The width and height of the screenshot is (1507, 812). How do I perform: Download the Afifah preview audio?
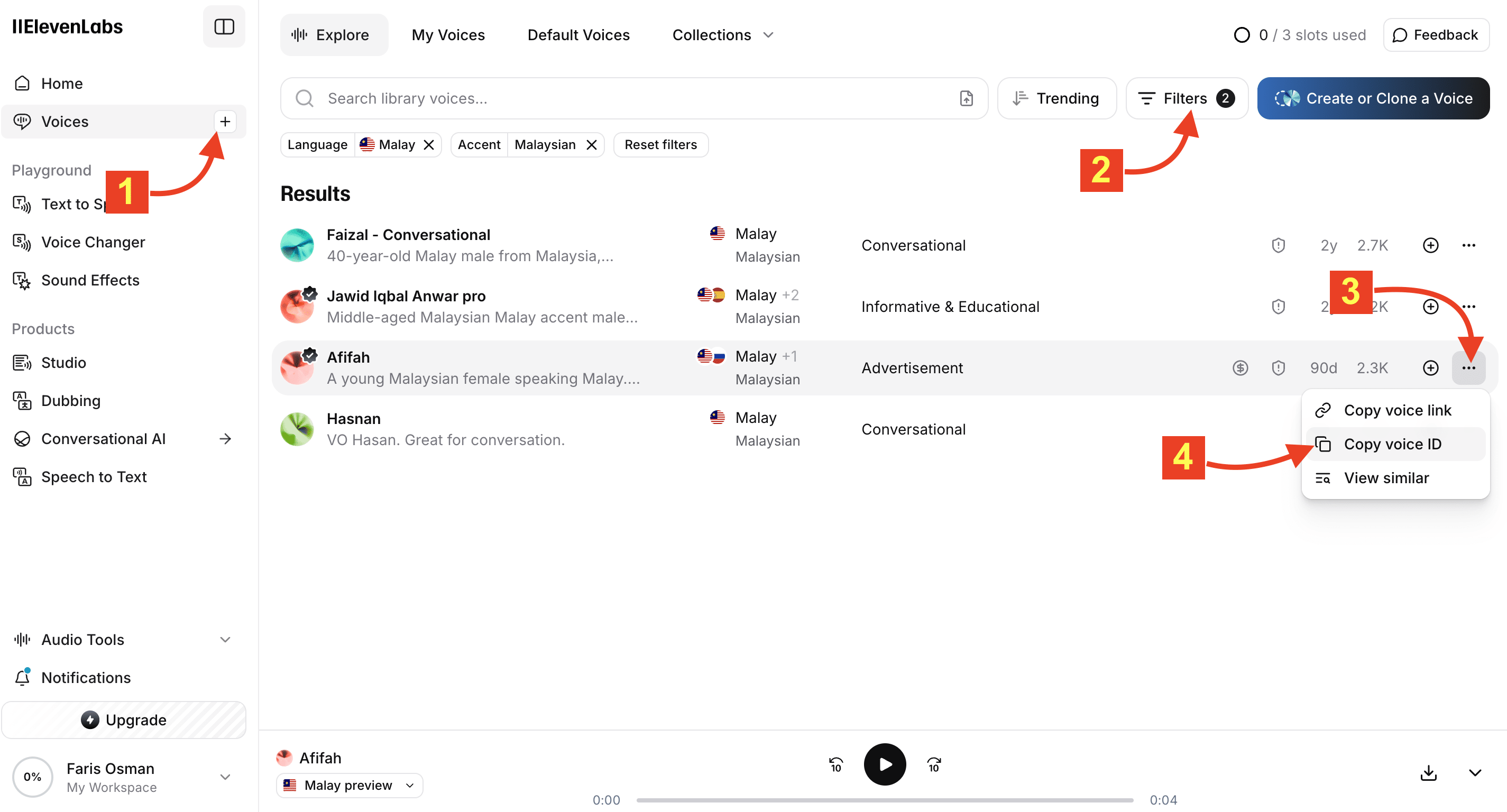pyautogui.click(x=1428, y=773)
